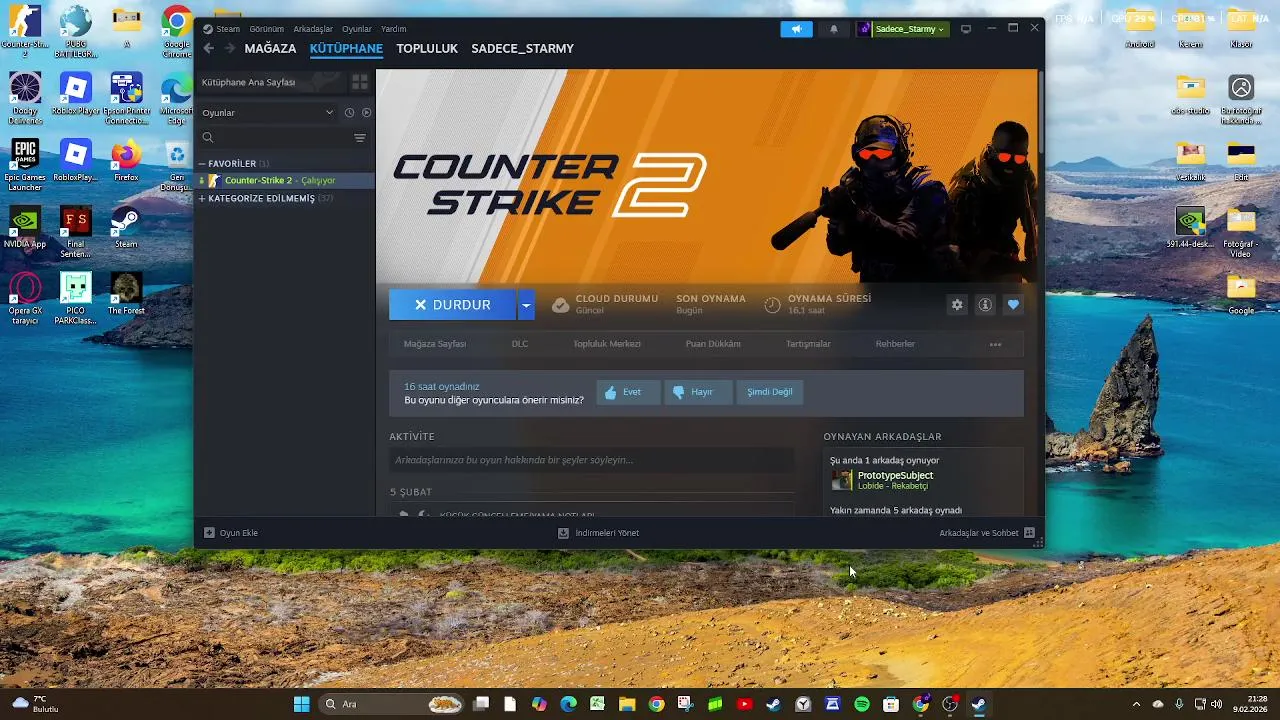Open Vesikalık desktop file
The image size is (1280, 720).
click(1190, 162)
